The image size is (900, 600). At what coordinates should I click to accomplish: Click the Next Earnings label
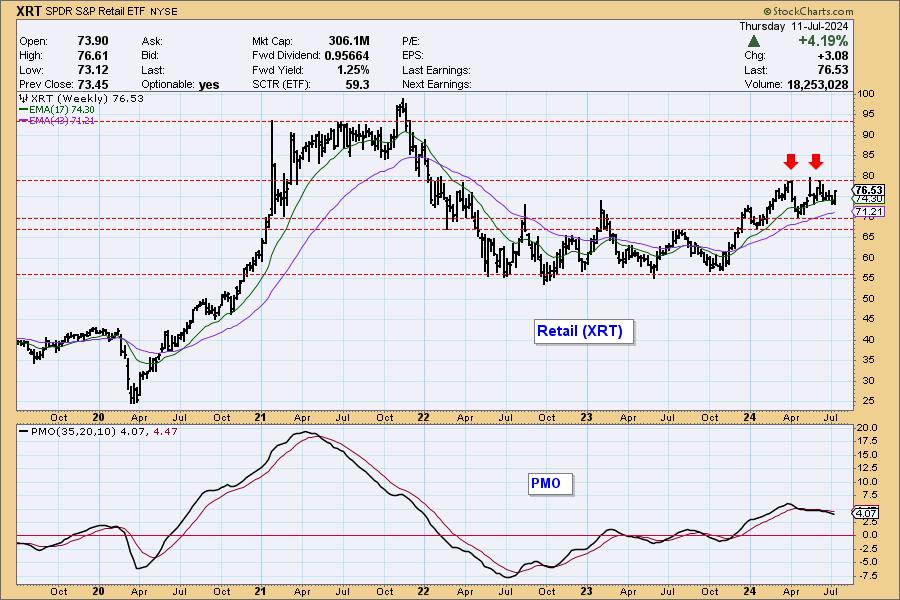tap(437, 84)
